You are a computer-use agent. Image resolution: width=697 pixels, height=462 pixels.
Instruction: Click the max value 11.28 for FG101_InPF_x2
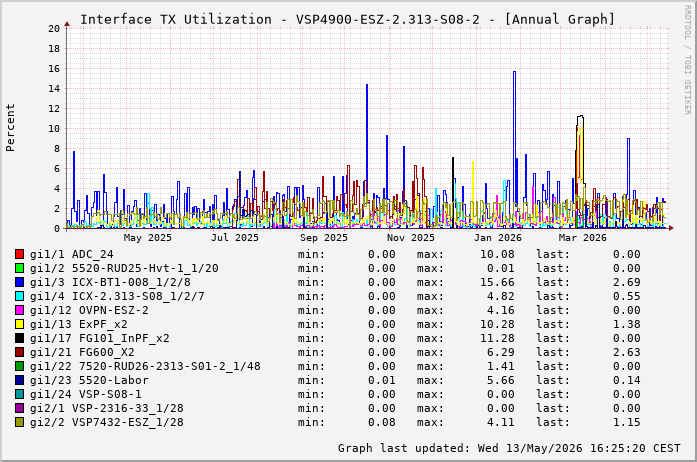(497, 338)
